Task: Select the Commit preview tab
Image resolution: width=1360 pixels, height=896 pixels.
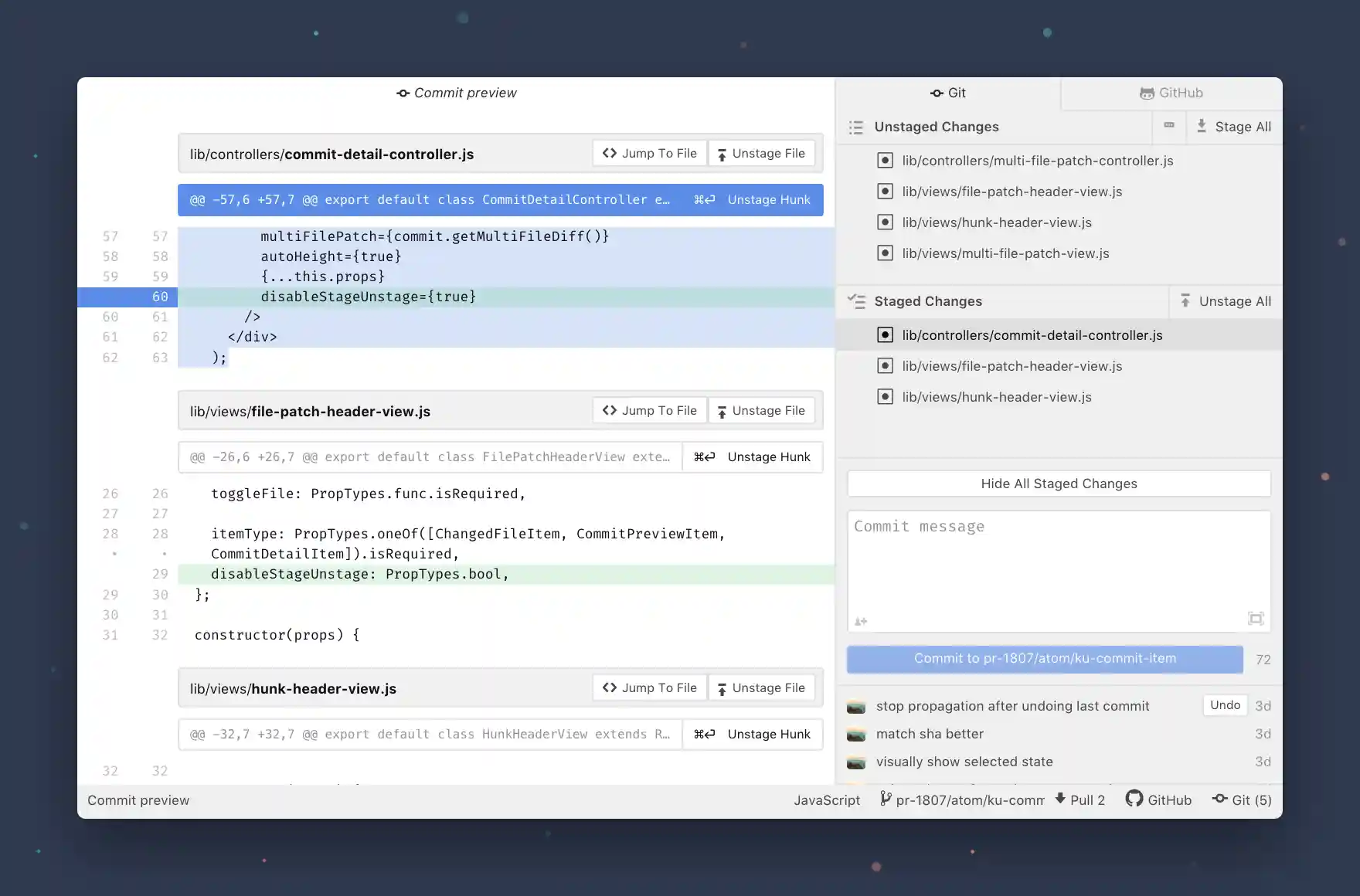Action: coord(457,93)
